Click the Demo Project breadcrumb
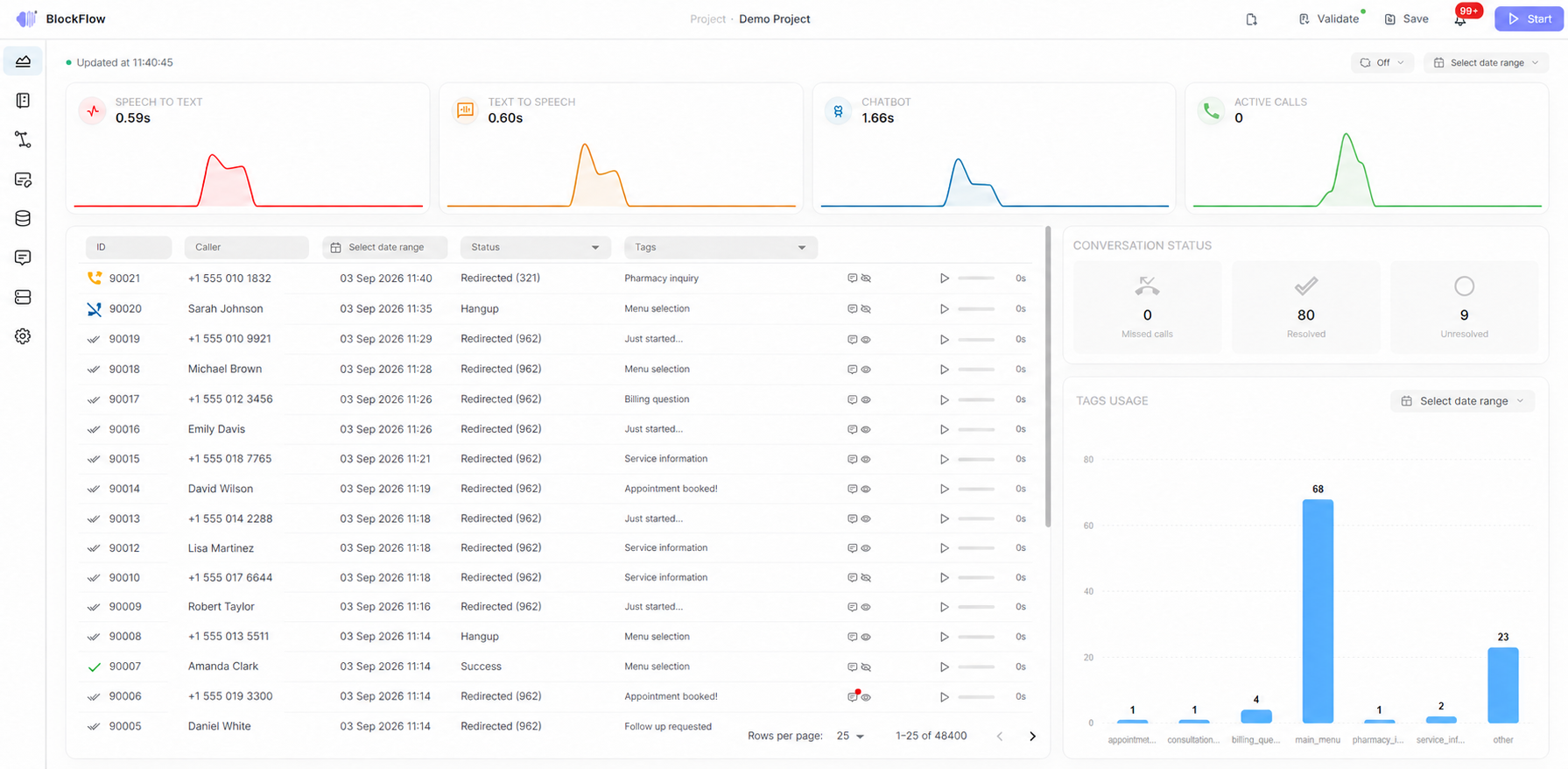1568x769 pixels. (x=774, y=19)
